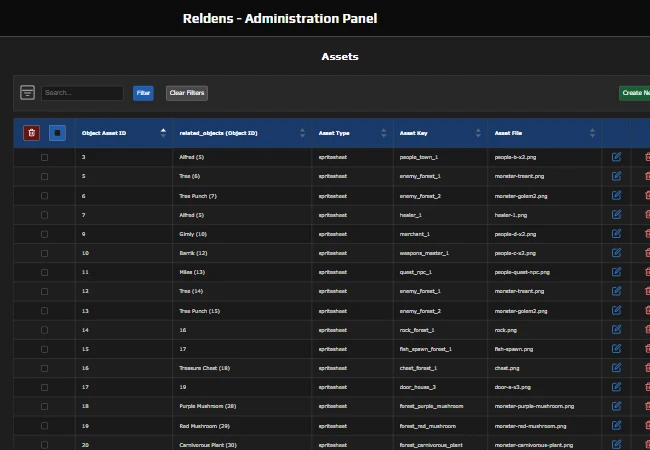This screenshot has height=450, width=650.
Task: Focus the Search input field
Action: pyautogui.click(x=82, y=93)
